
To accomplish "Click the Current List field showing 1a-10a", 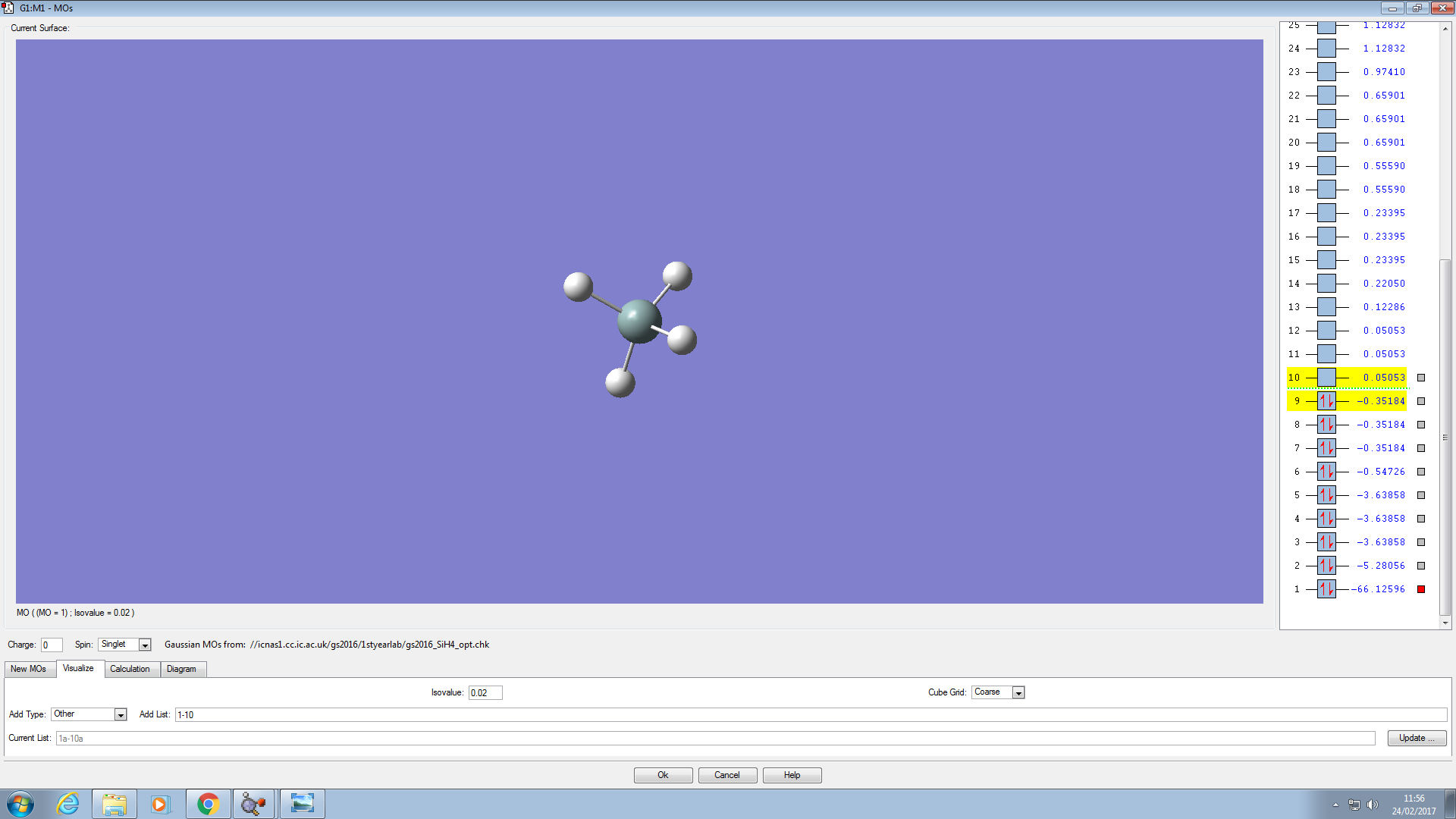I will (715, 739).
